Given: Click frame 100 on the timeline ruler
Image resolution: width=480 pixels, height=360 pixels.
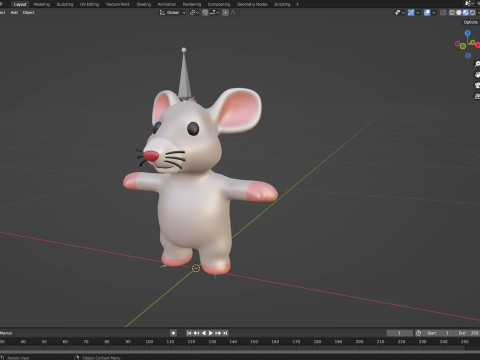Looking at the screenshot, I should (149, 342).
